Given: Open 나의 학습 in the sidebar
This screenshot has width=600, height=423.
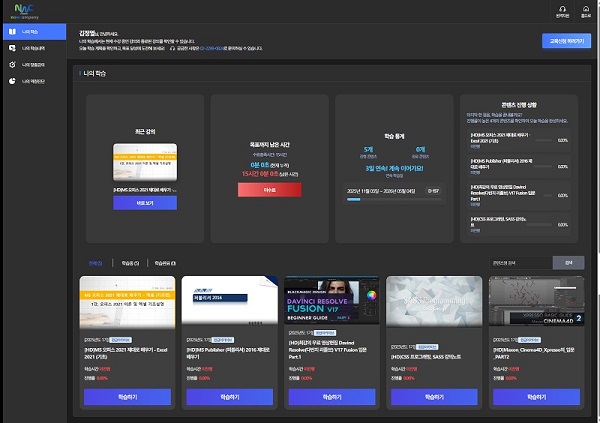Looking at the screenshot, I should click(x=34, y=32).
